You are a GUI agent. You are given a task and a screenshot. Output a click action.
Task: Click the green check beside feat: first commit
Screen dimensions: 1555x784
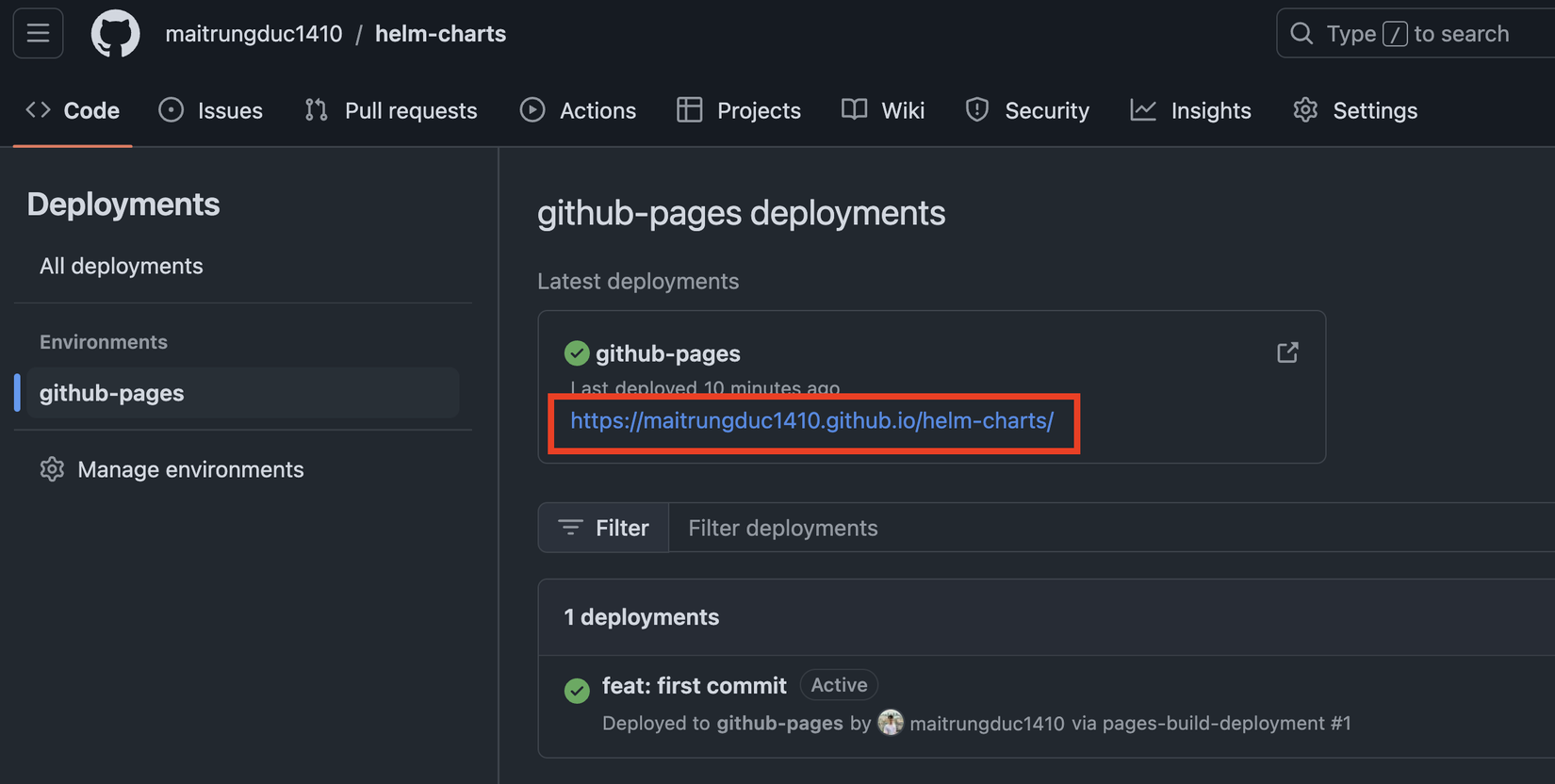tap(577, 690)
